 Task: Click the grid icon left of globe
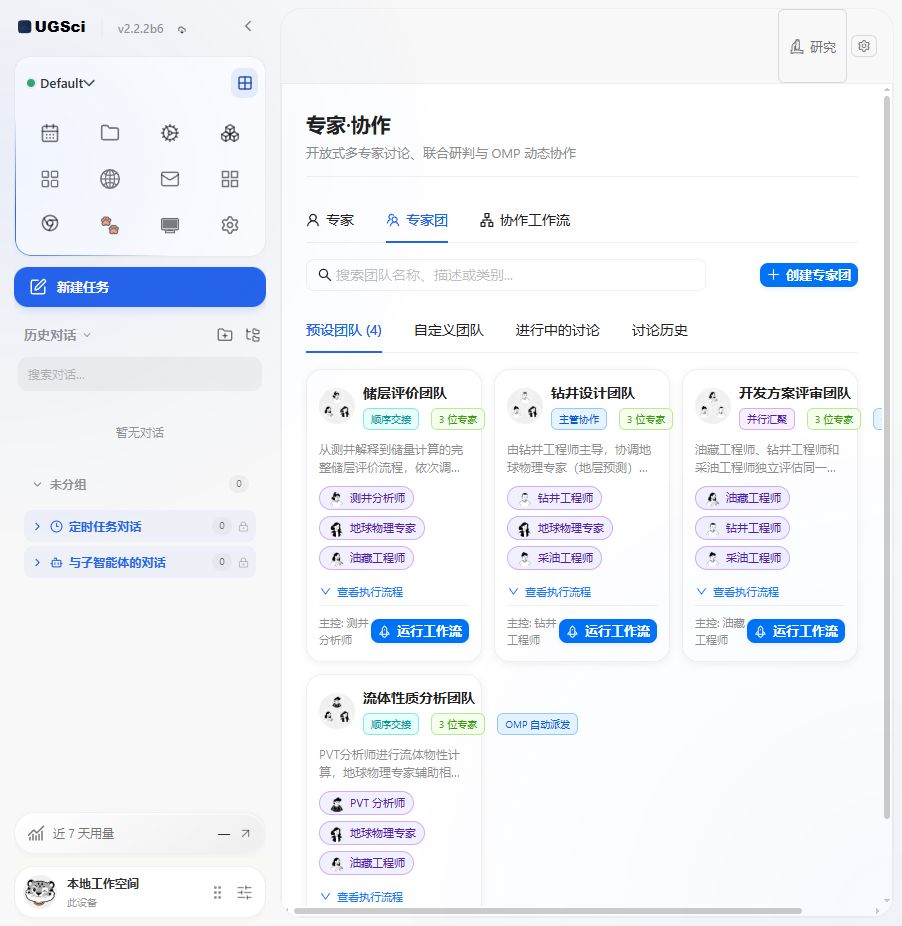point(50,179)
